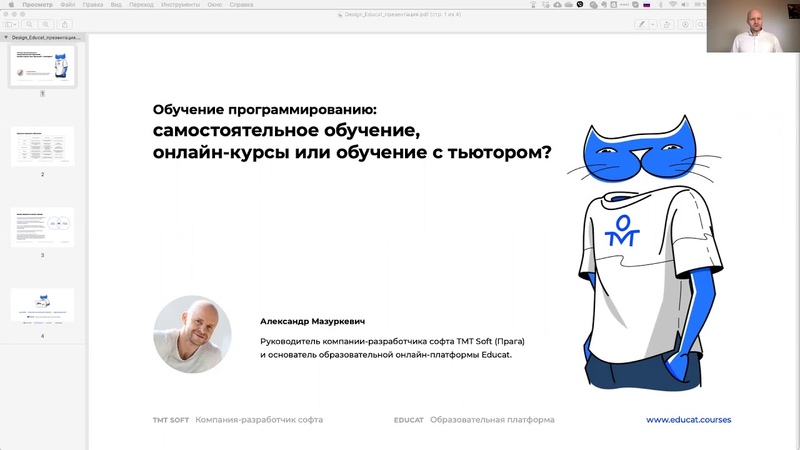
Task: Click the slide heading 'Обучение программированию:'
Action: point(264,109)
